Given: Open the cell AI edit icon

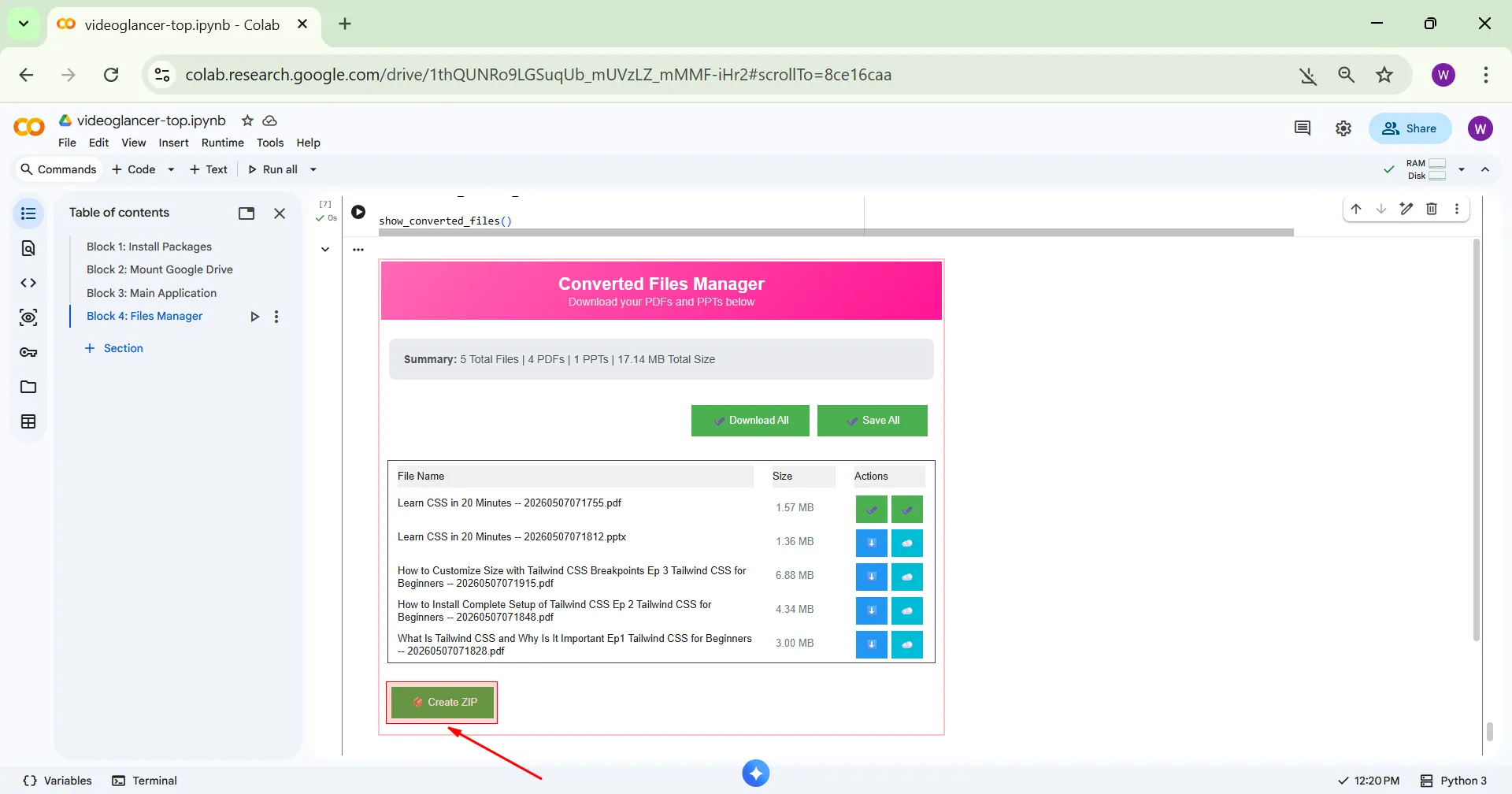Looking at the screenshot, I should (x=1406, y=209).
